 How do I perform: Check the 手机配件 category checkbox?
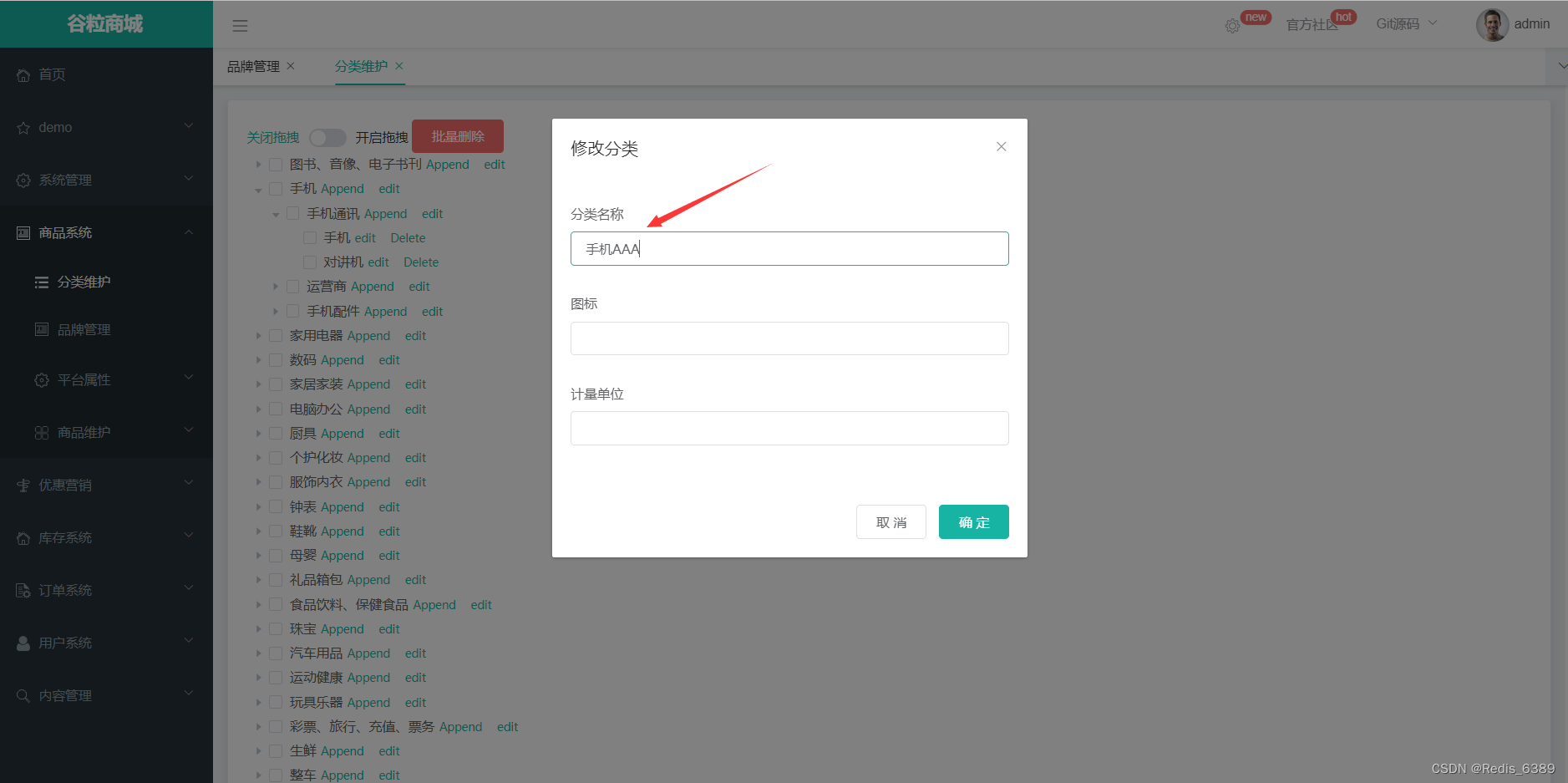coord(292,312)
